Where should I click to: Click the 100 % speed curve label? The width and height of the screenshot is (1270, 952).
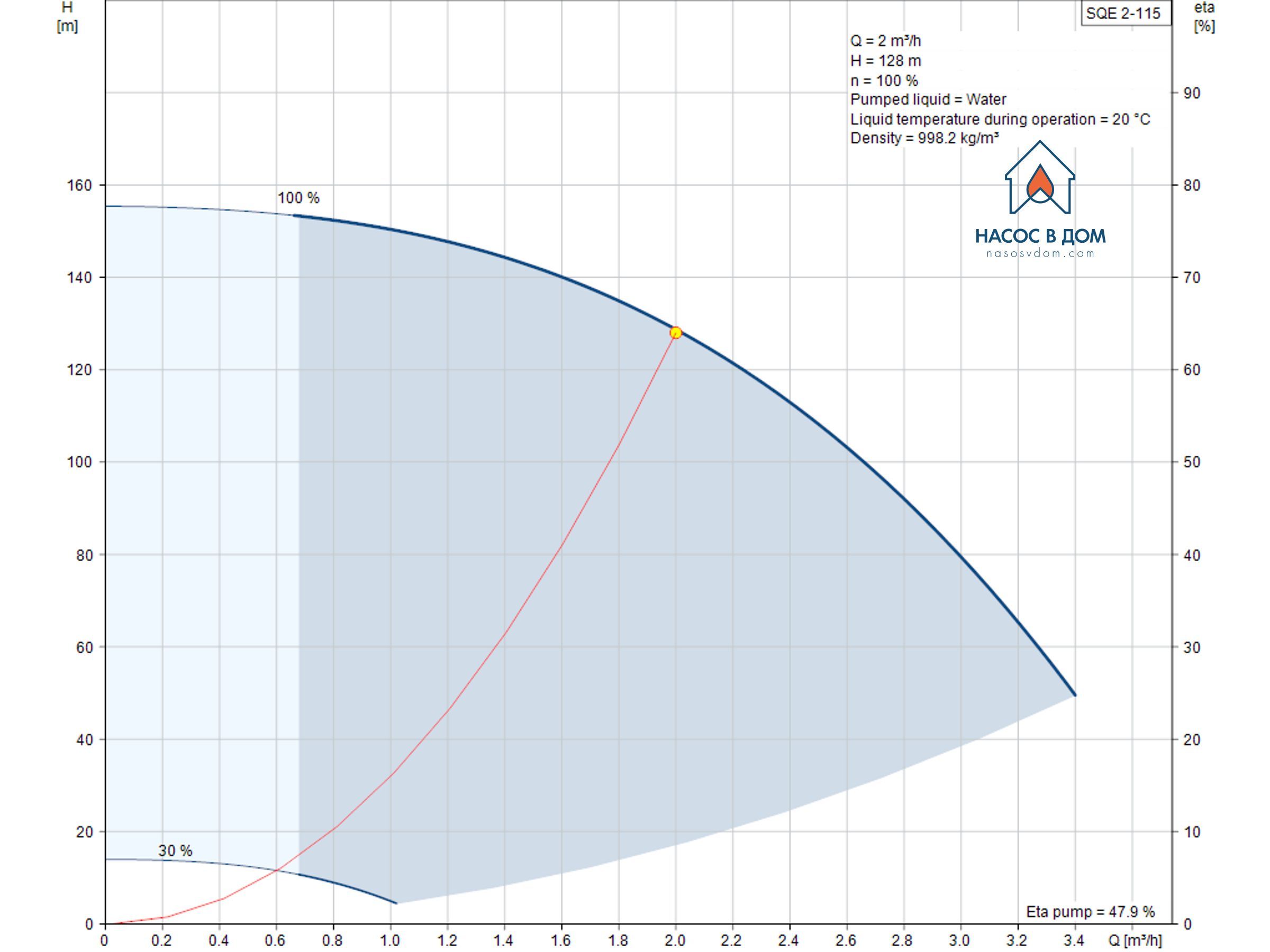(x=298, y=198)
